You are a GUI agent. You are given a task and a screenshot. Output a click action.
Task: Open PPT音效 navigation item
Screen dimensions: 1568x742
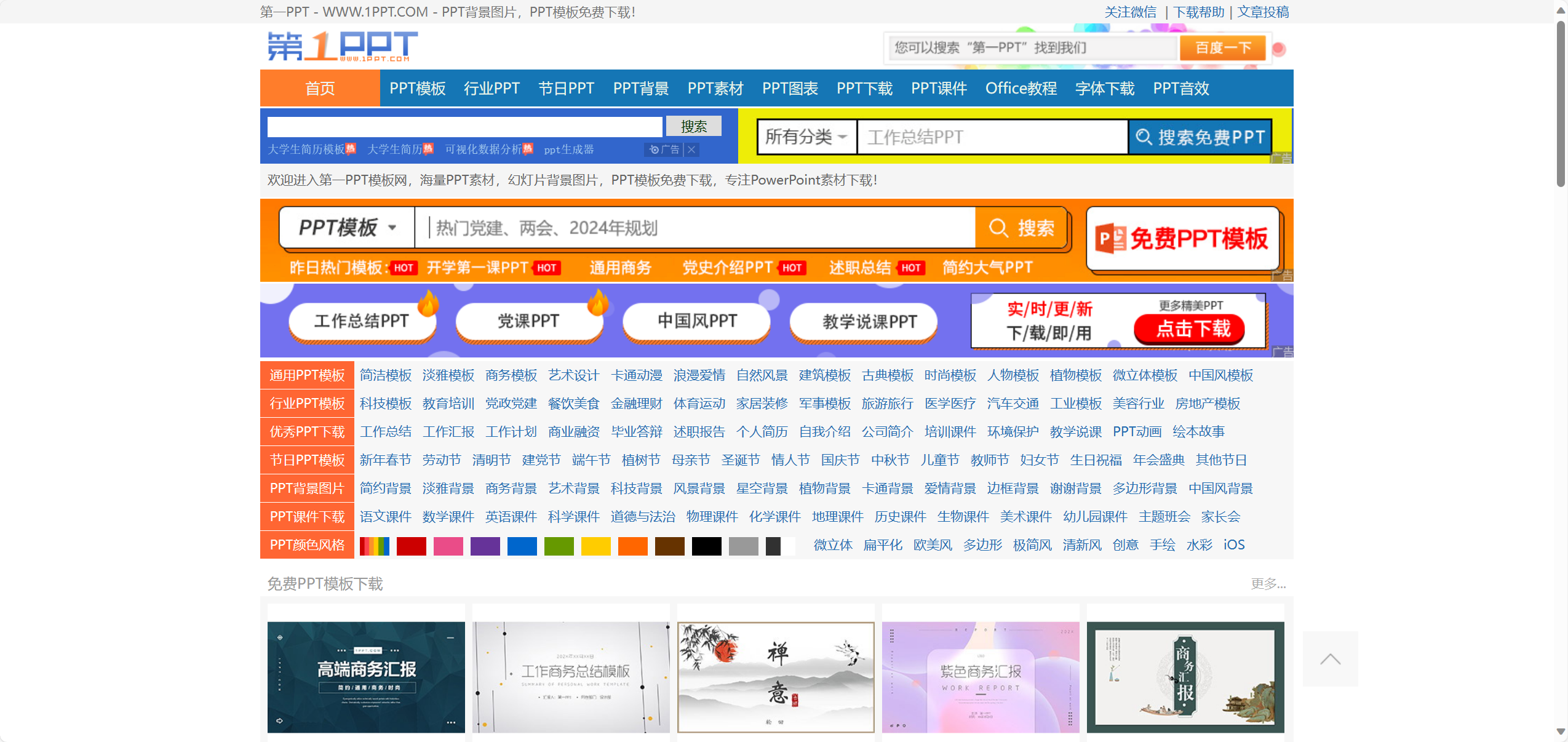[1181, 89]
